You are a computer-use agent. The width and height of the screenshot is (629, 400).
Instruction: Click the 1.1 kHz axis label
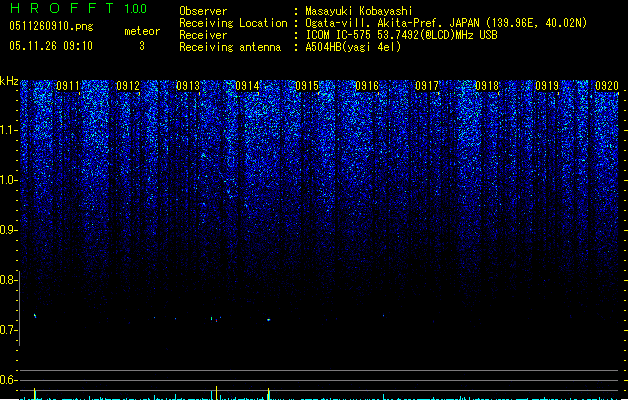(x=8, y=130)
